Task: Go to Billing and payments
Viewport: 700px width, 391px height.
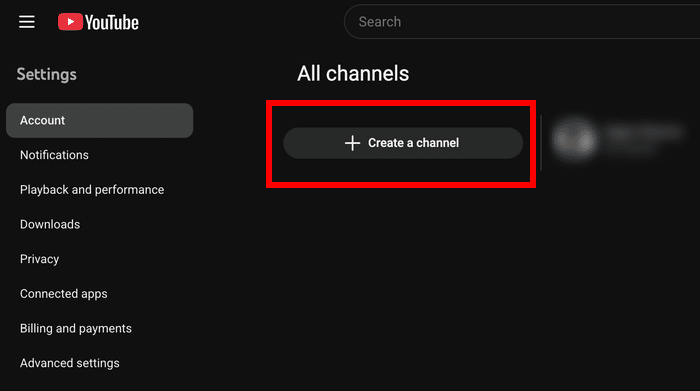Action: [x=76, y=329]
